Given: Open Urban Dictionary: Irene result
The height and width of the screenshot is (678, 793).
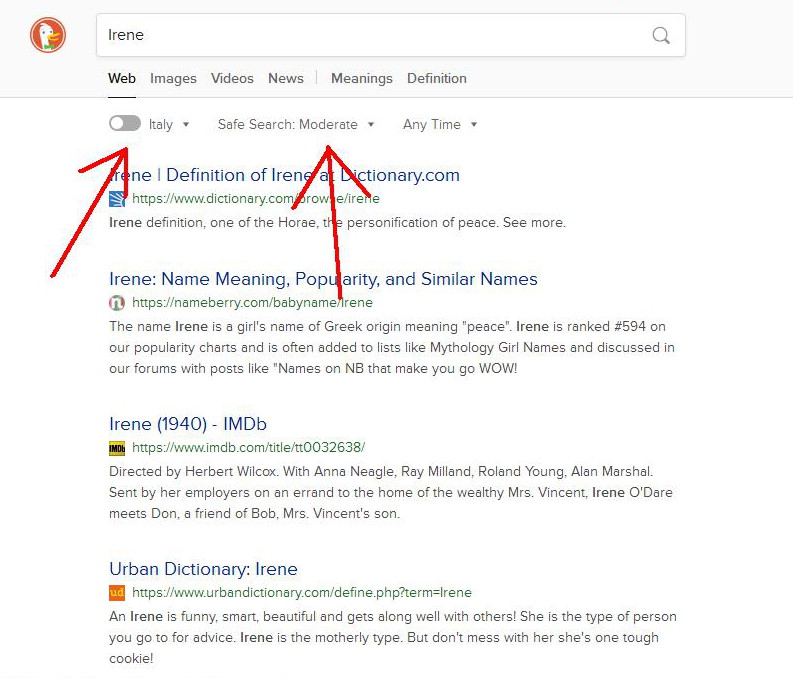Looking at the screenshot, I should pyautogui.click(x=203, y=569).
